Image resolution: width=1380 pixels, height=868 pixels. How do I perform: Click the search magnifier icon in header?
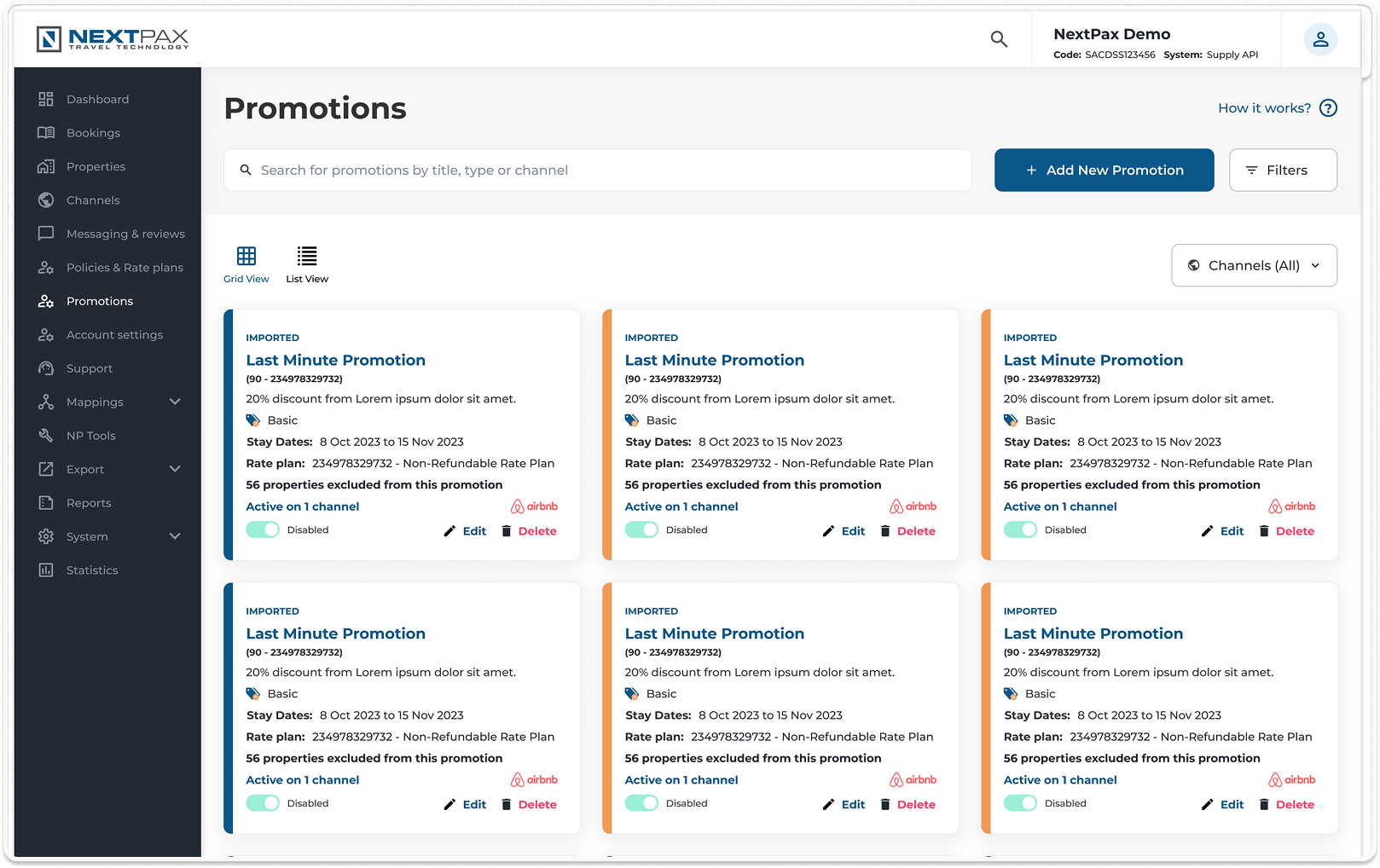999,39
